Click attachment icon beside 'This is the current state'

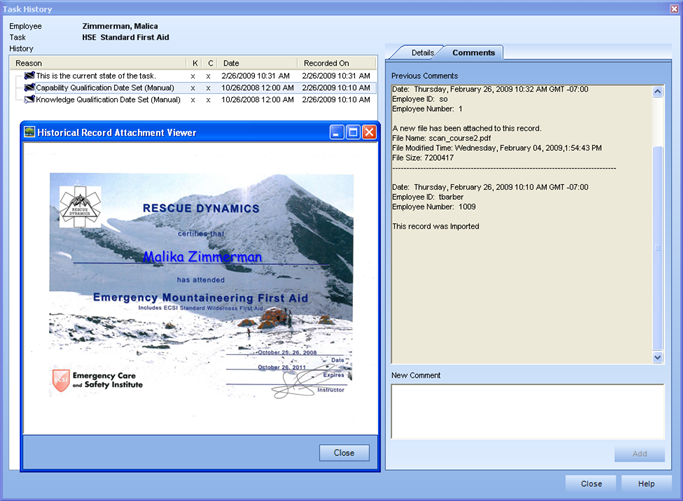(x=30, y=75)
